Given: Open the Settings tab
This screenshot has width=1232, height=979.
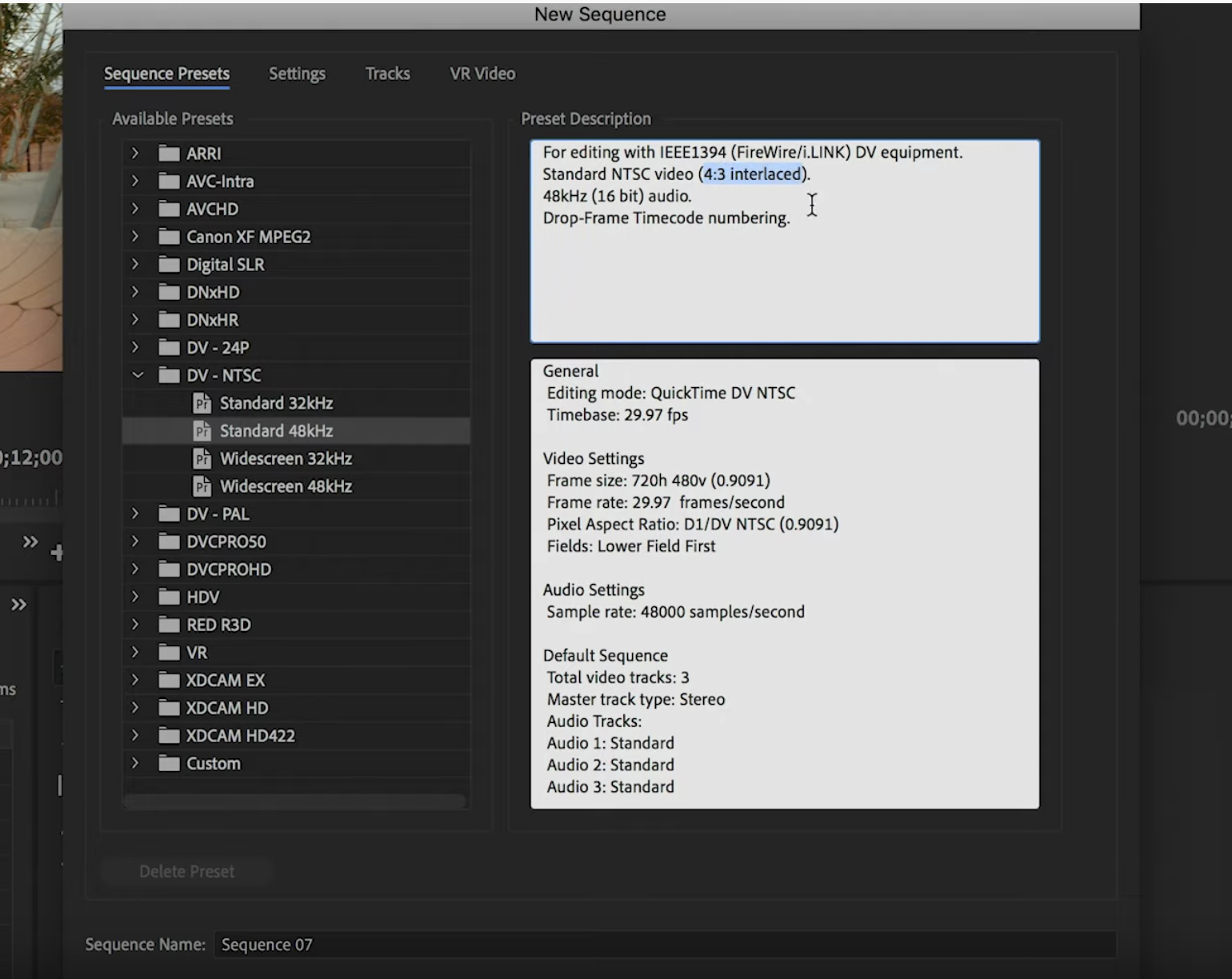Looking at the screenshot, I should pyautogui.click(x=297, y=74).
